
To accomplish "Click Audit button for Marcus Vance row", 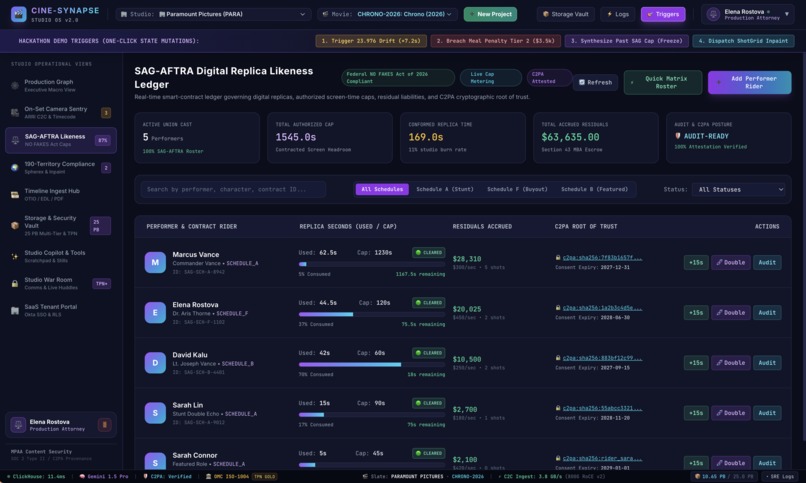I will (767, 263).
